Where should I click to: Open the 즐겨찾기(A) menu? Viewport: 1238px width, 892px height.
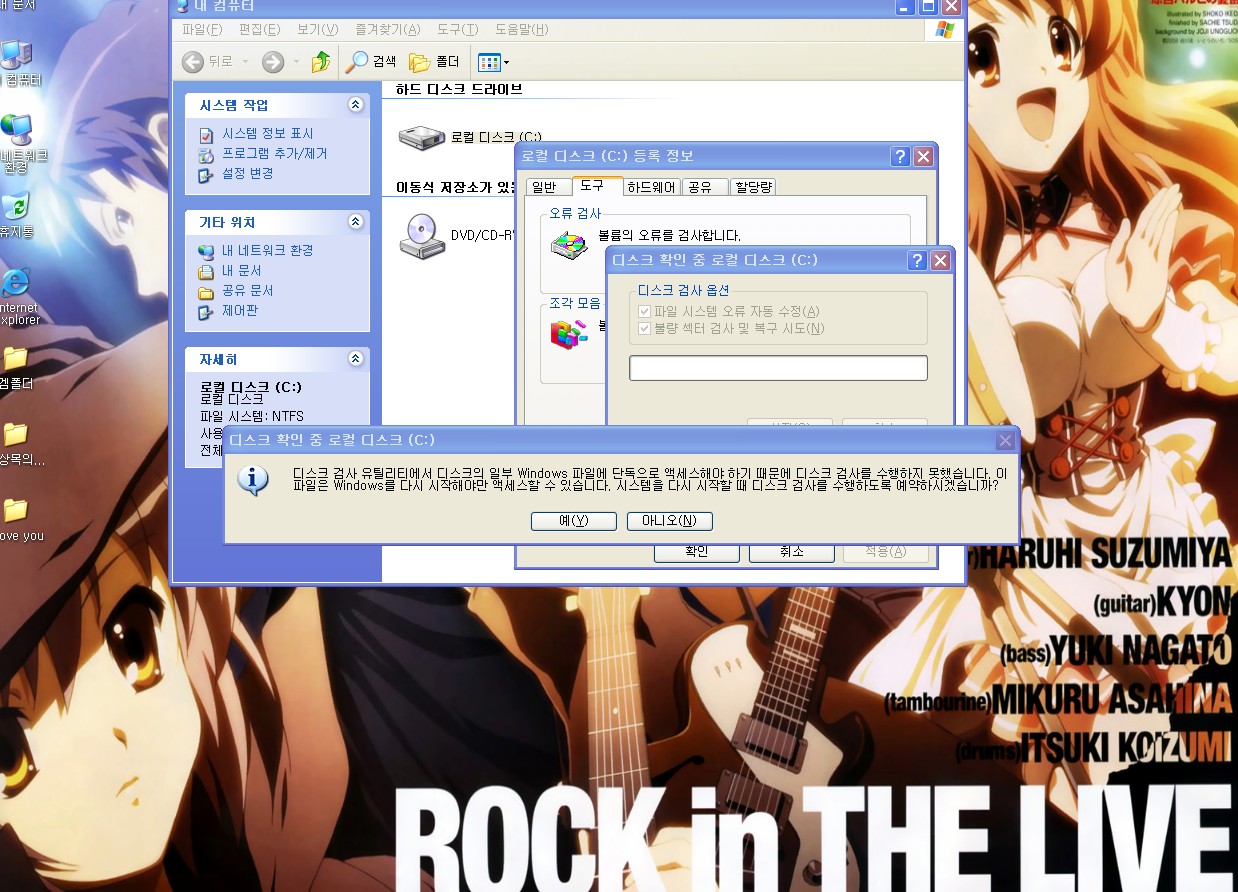388,30
